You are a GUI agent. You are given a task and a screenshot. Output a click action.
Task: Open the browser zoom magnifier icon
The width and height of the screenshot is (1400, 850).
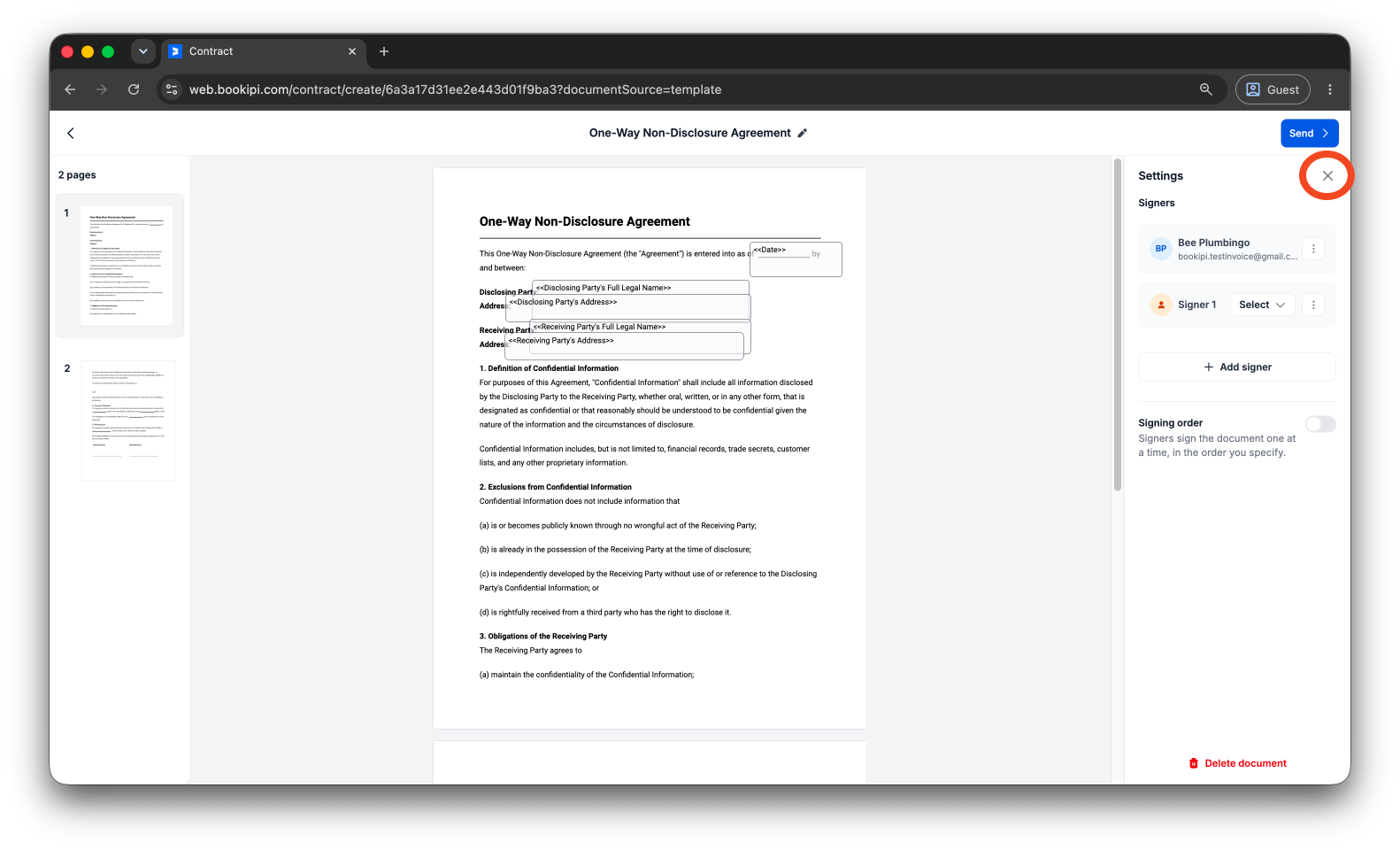[1205, 89]
